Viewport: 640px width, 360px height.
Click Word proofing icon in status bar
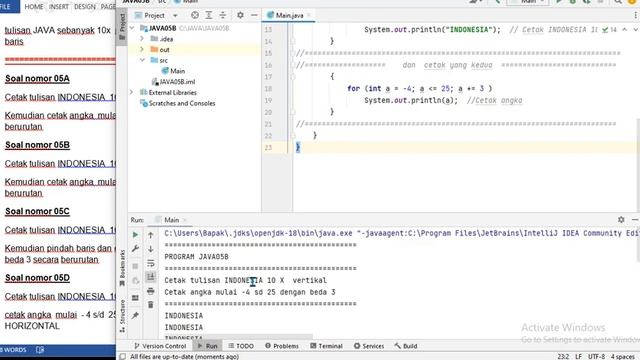40,350
